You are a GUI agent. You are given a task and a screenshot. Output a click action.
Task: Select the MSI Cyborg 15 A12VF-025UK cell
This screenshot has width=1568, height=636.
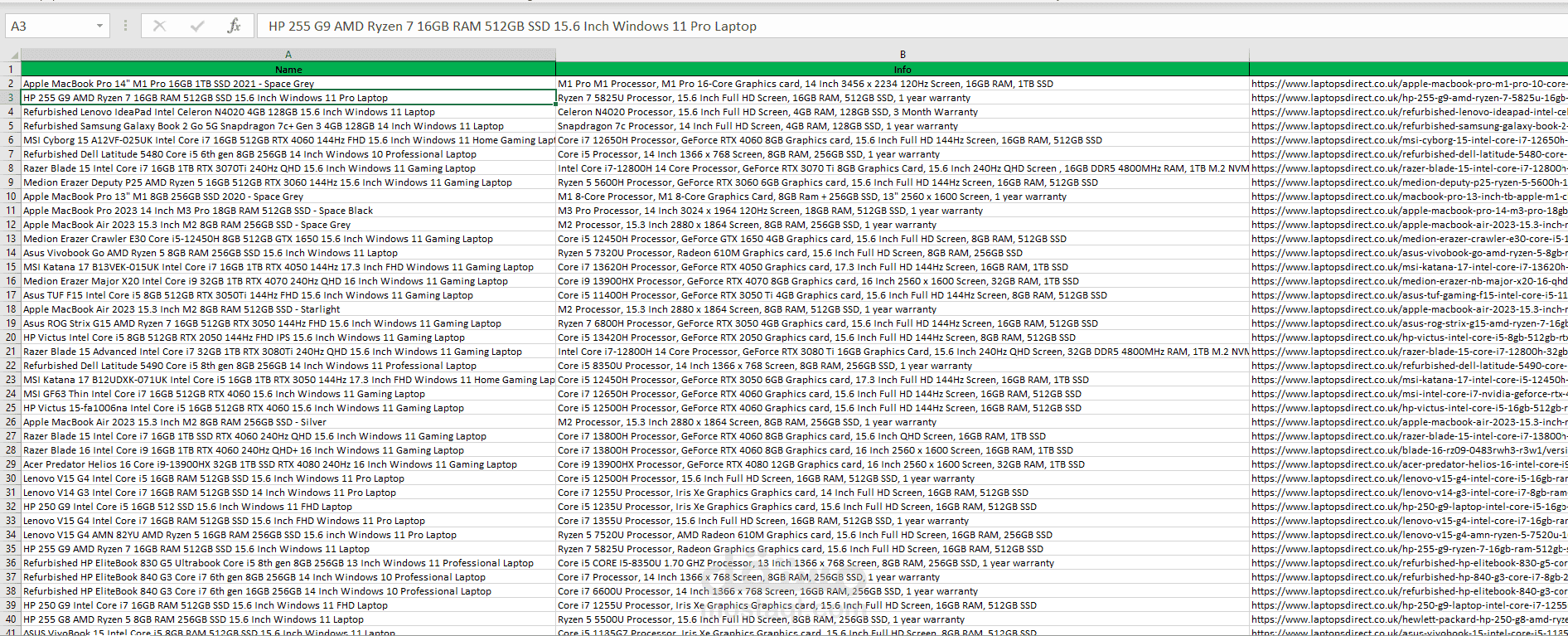click(288, 140)
